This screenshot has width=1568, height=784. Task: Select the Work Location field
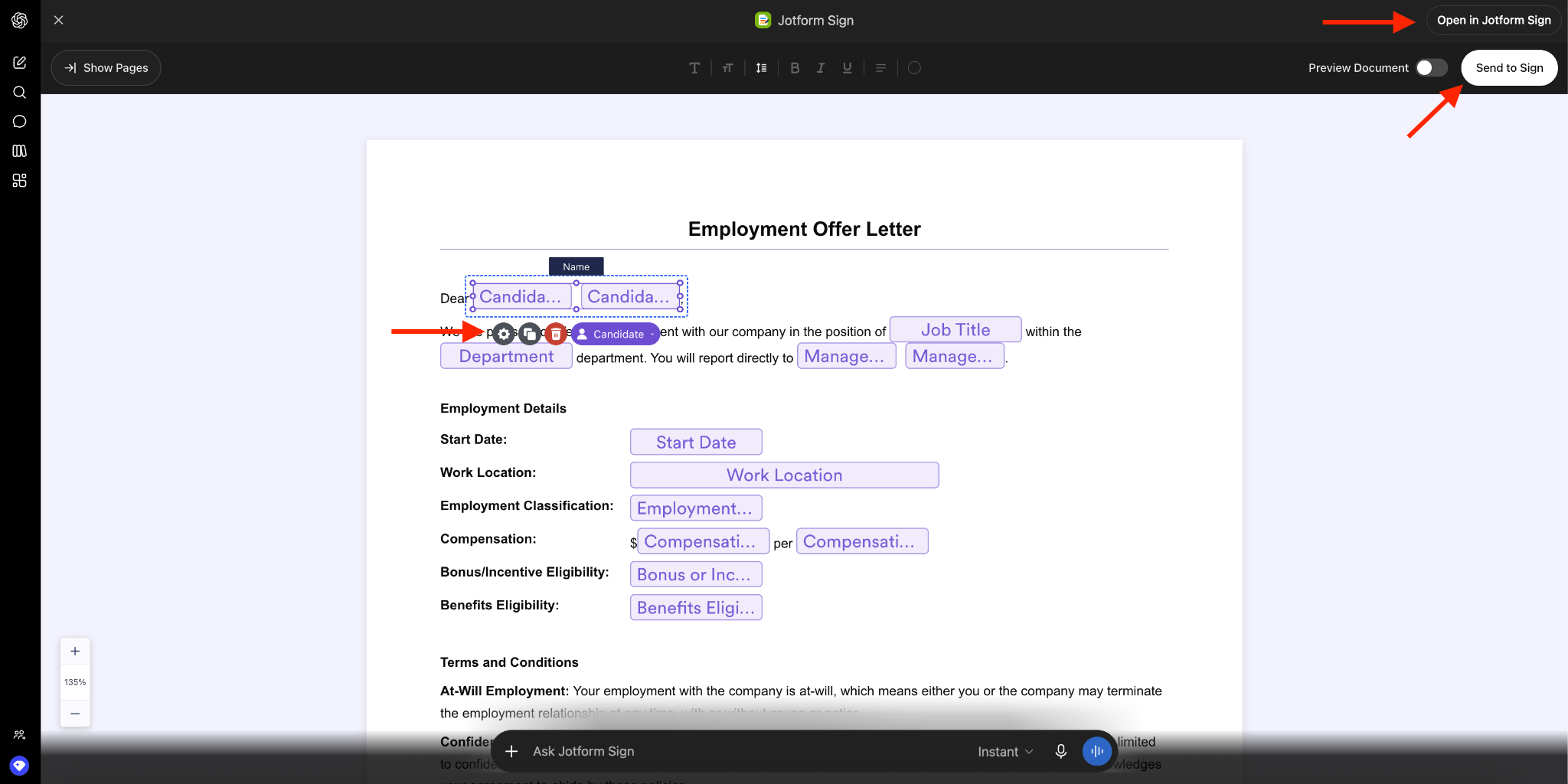(784, 475)
